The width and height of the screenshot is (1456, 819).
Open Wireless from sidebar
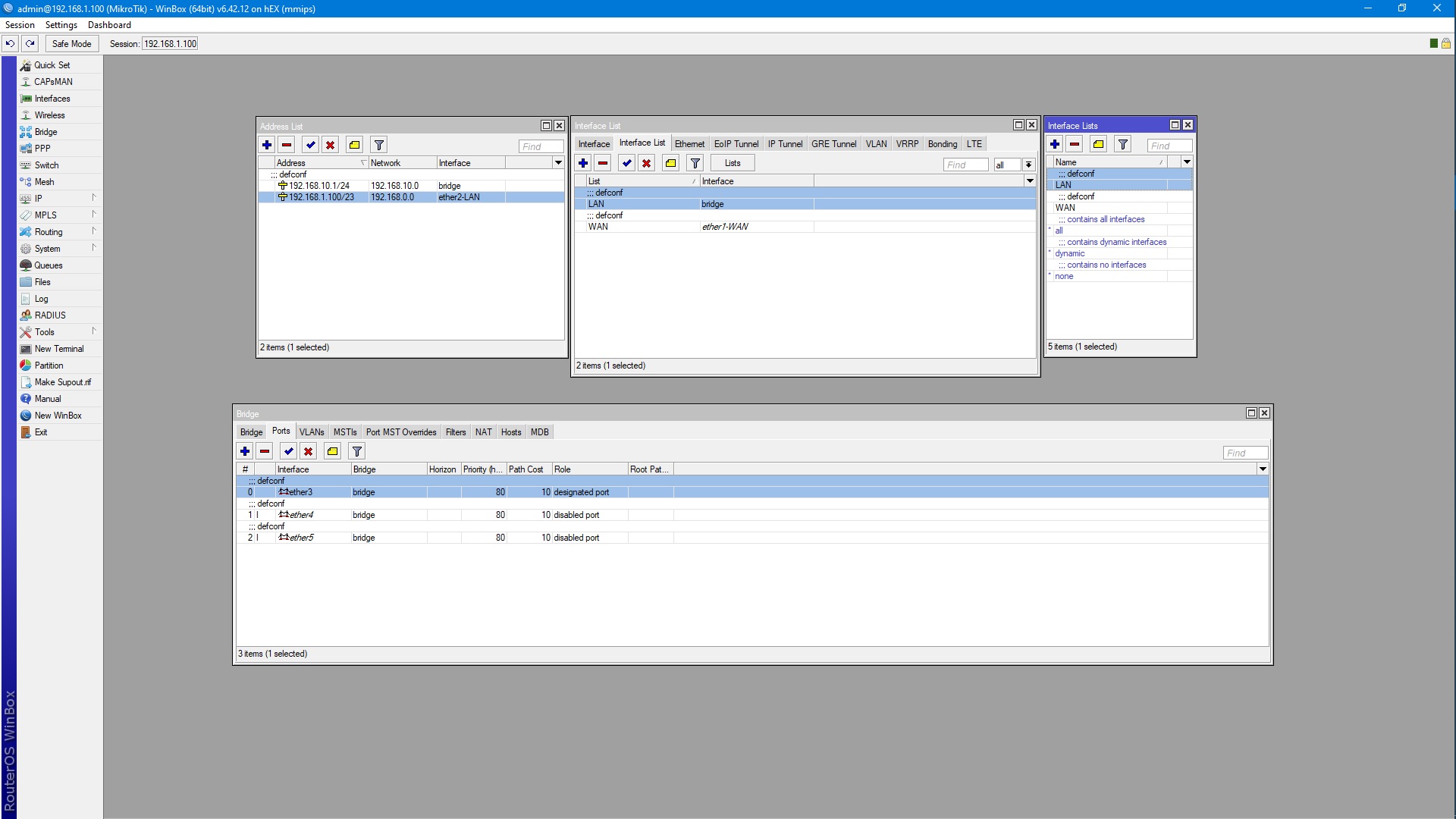[x=60, y=115]
